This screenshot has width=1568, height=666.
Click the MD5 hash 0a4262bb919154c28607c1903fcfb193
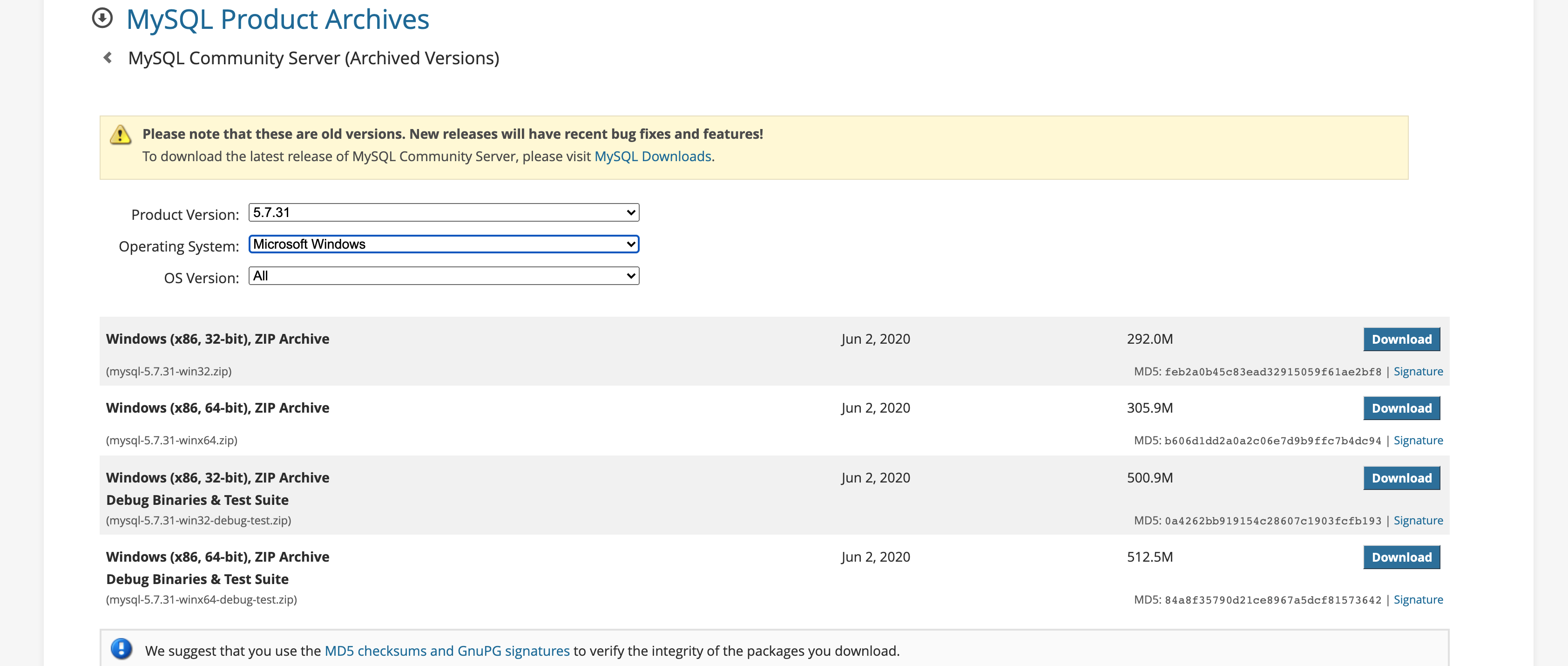pos(1273,521)
